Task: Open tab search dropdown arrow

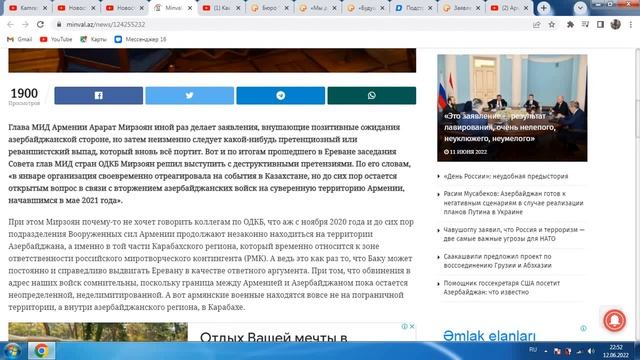Action: 580,8
